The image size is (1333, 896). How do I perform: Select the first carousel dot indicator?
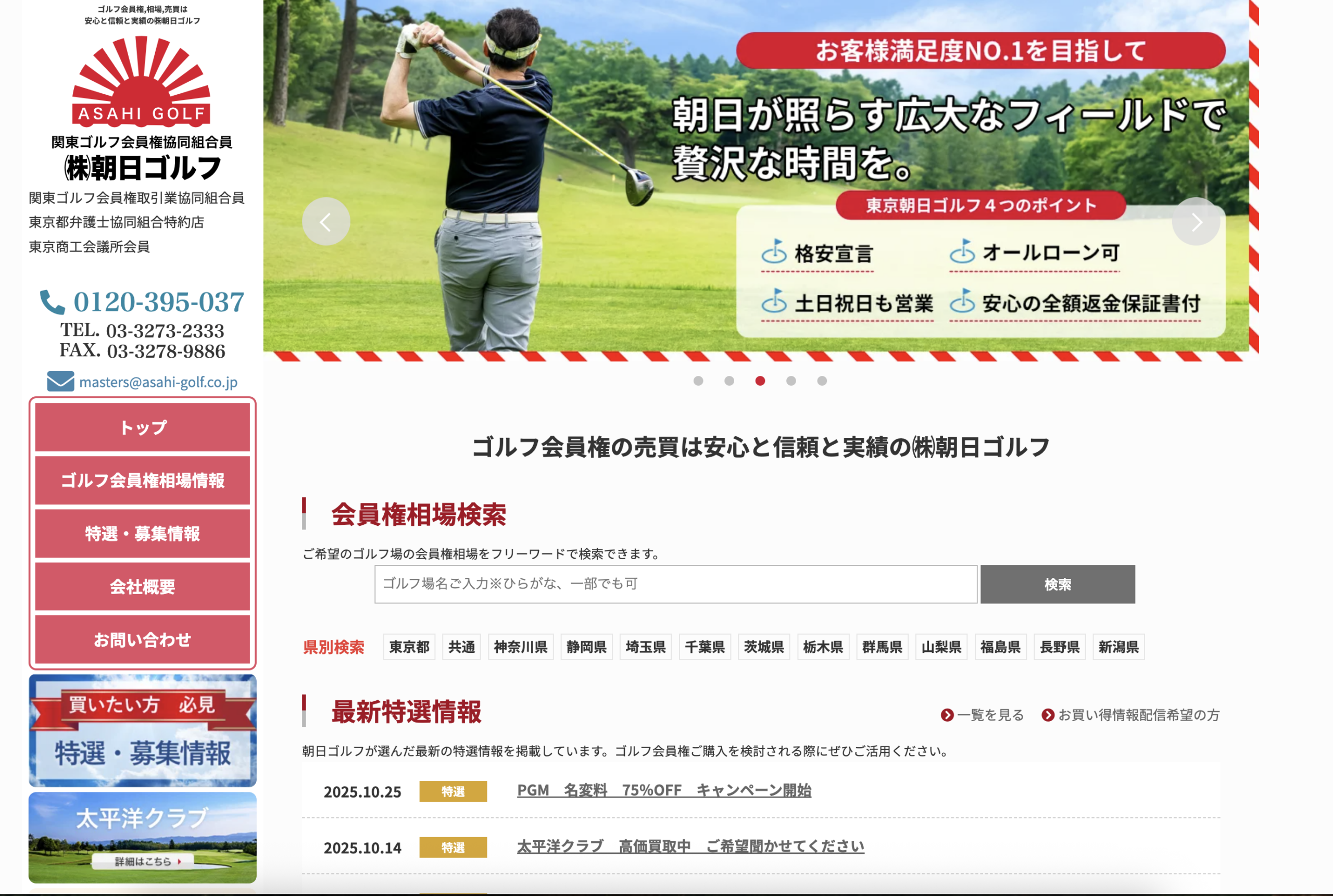pos(698,381)
